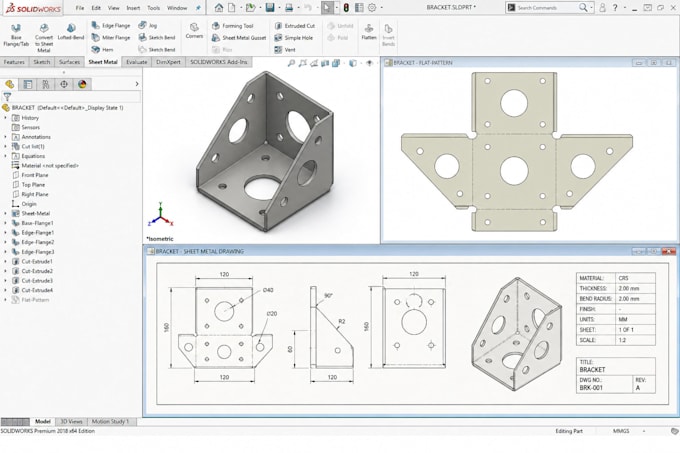Viewport: 680px width, 453px height.
Task: Open the Insert menu
Action: click(133, 8)
